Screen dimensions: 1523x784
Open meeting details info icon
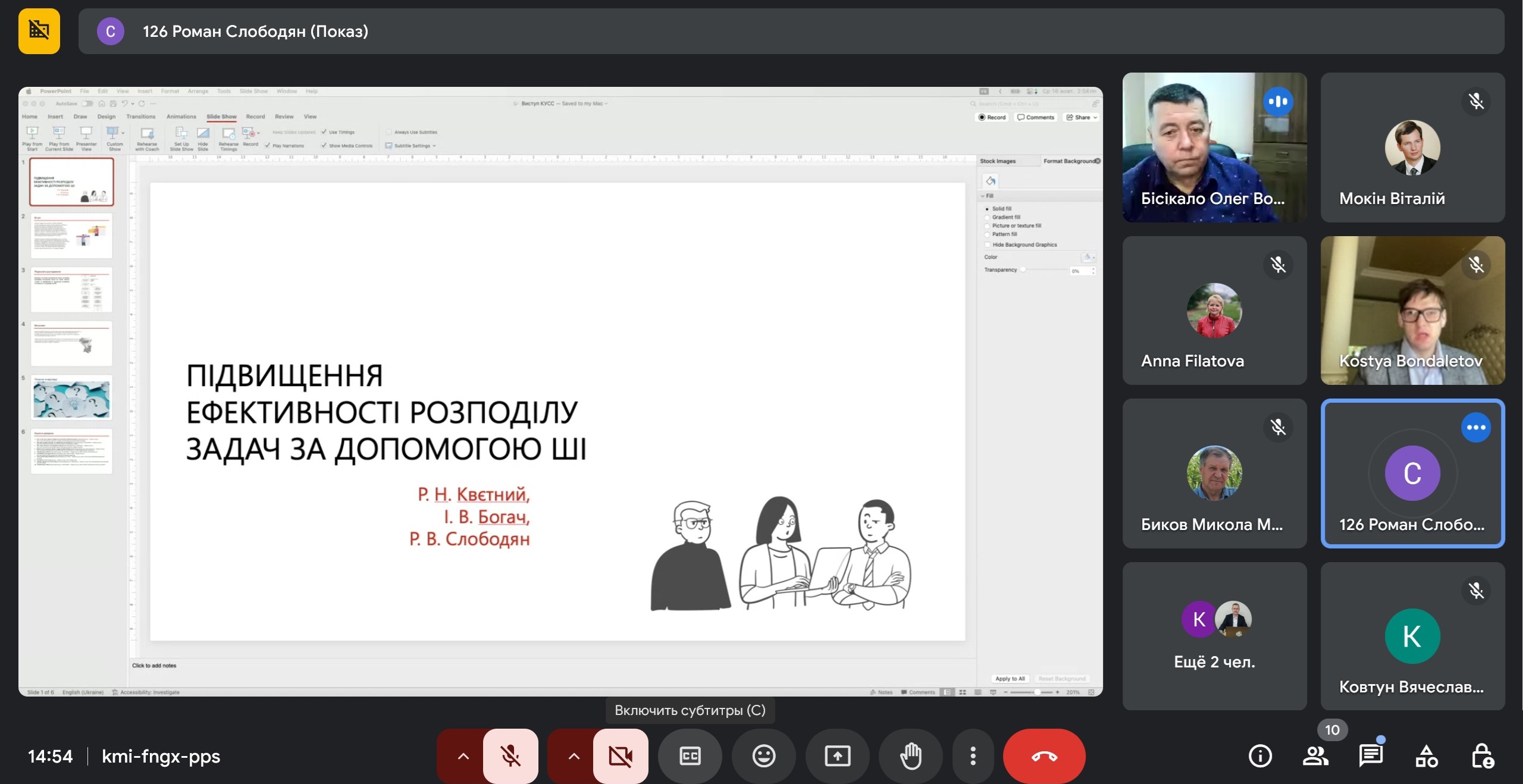1260,756
